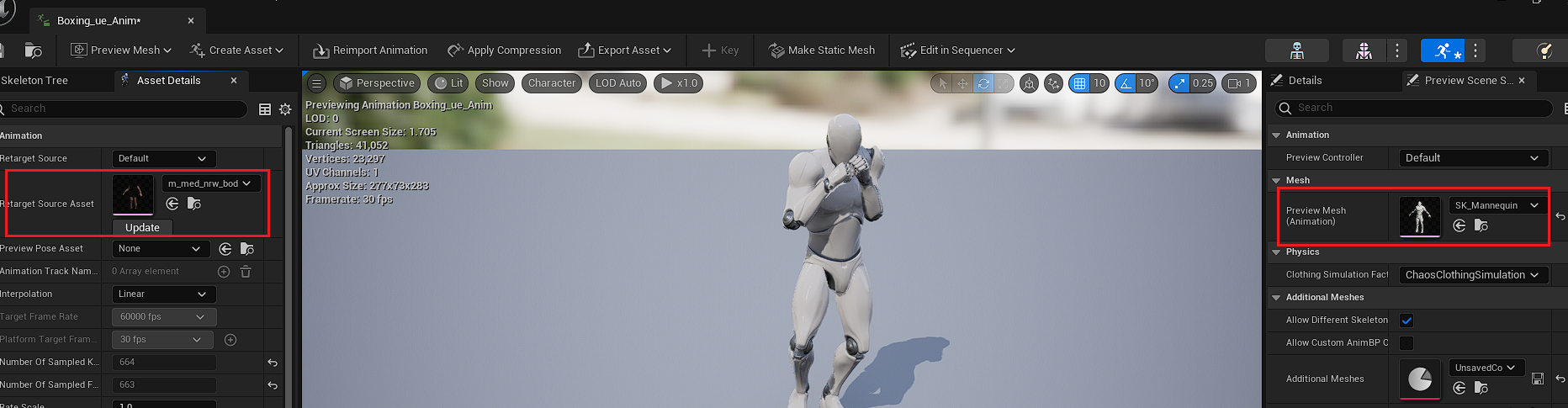Enable Allow Custom AnimBP Override checkbox
Screen dimensions: 1568x408
coord(1406,343)
